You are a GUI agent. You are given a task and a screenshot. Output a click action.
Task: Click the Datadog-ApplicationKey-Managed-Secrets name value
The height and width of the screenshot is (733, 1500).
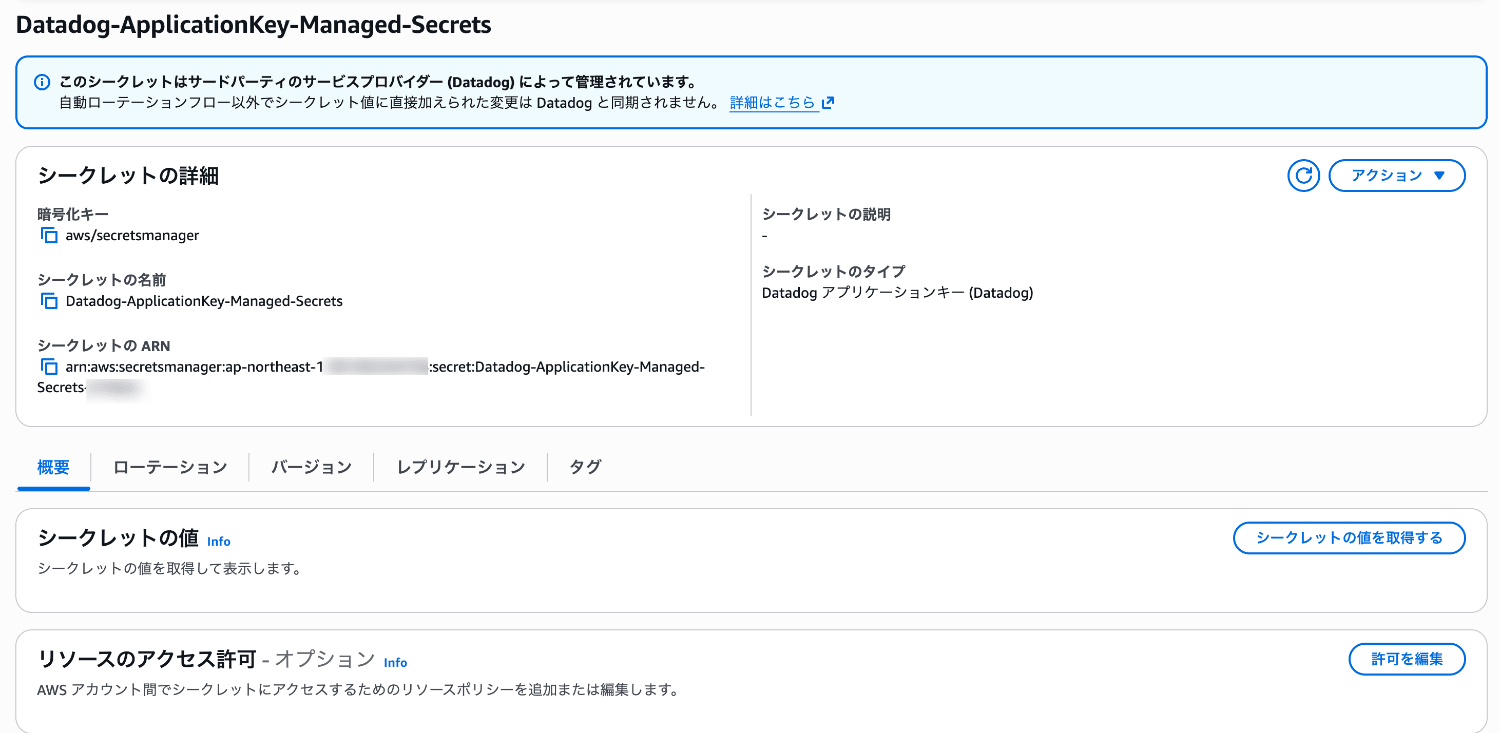click(204, 301)
